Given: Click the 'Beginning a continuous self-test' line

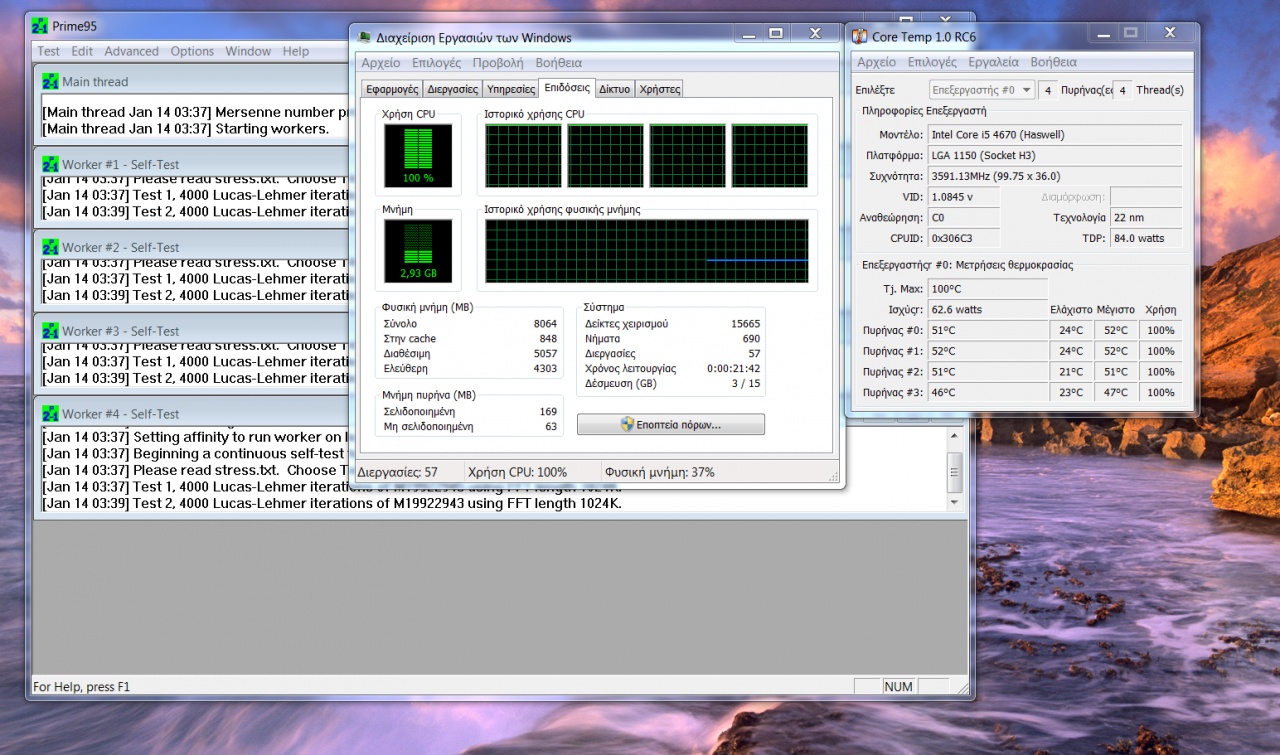Looking at the screenshot, I should 193,454.
